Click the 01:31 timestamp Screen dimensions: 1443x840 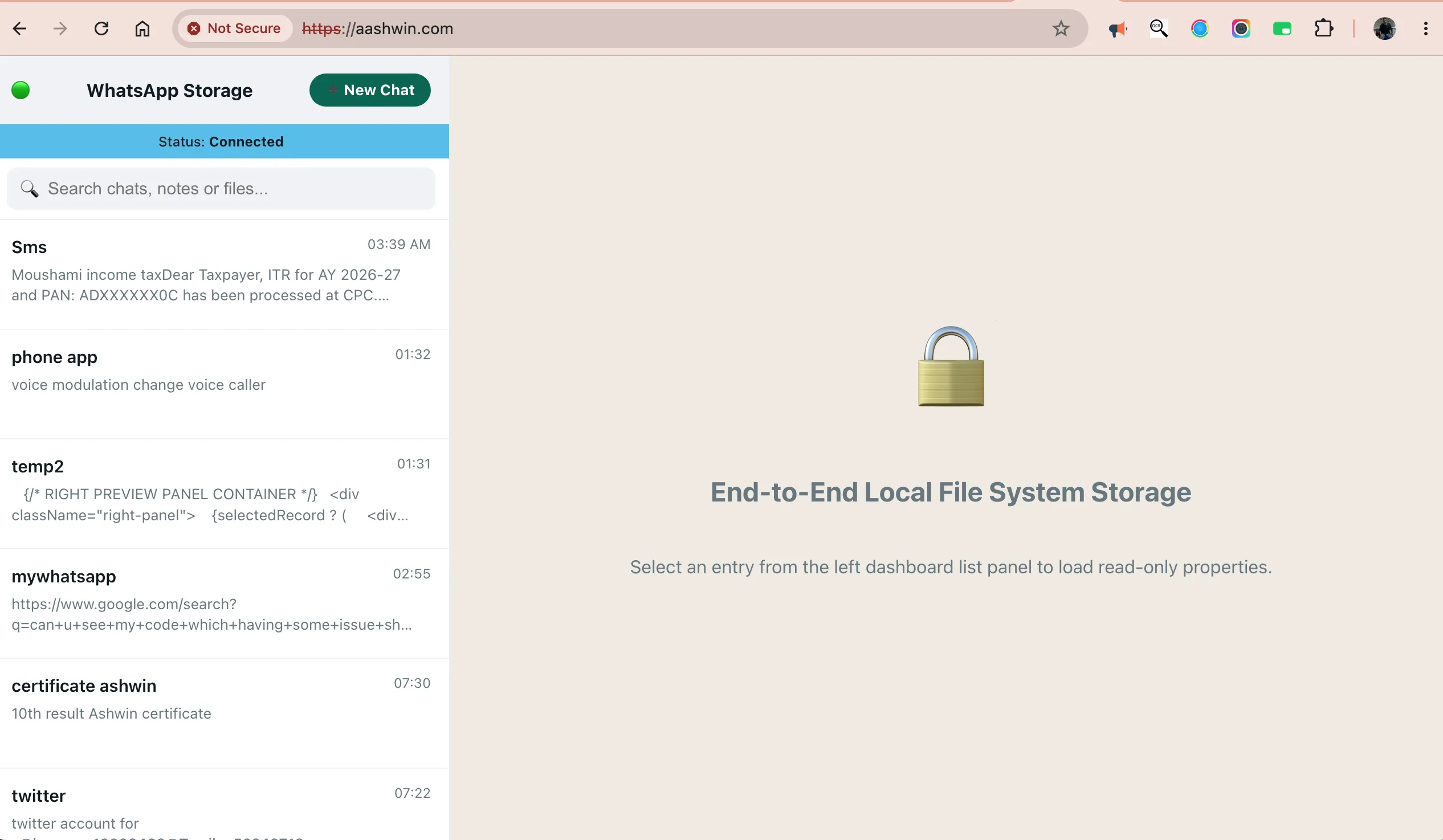pos(413,464)
